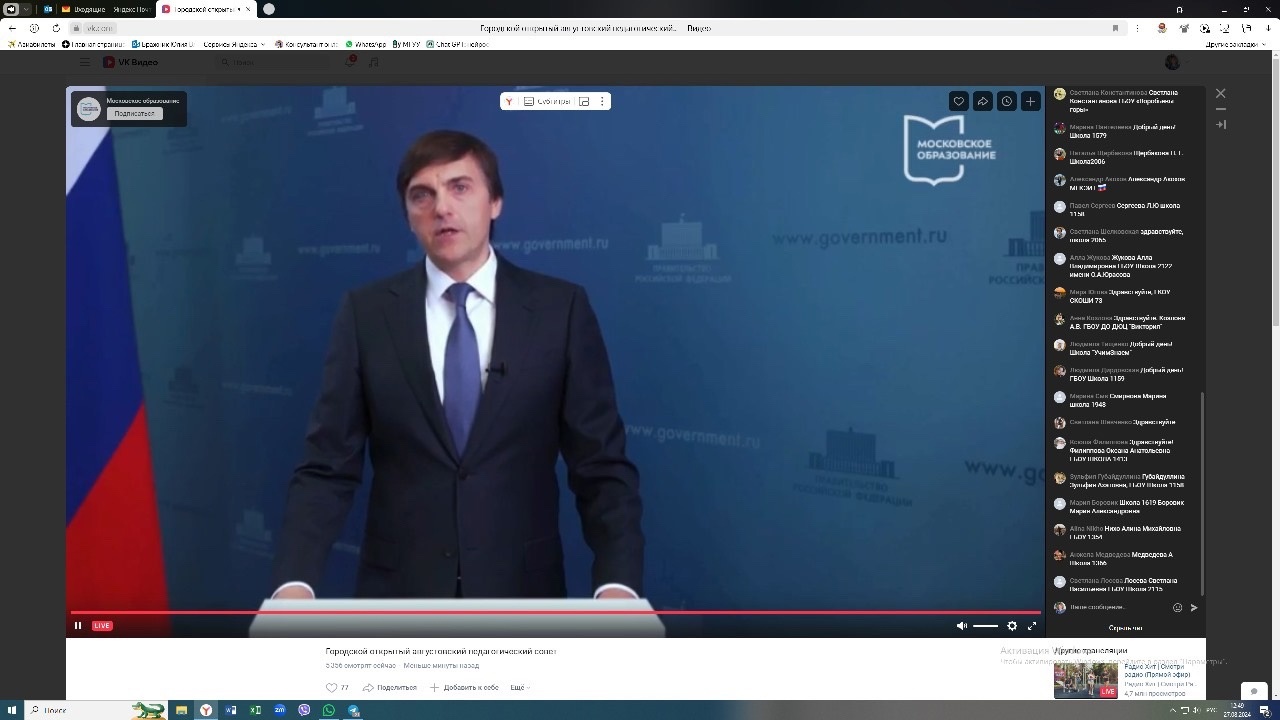Toggle the Субтитры subtitles button
This screenshot has height=720, width=1280.
[x=547, y=101]
